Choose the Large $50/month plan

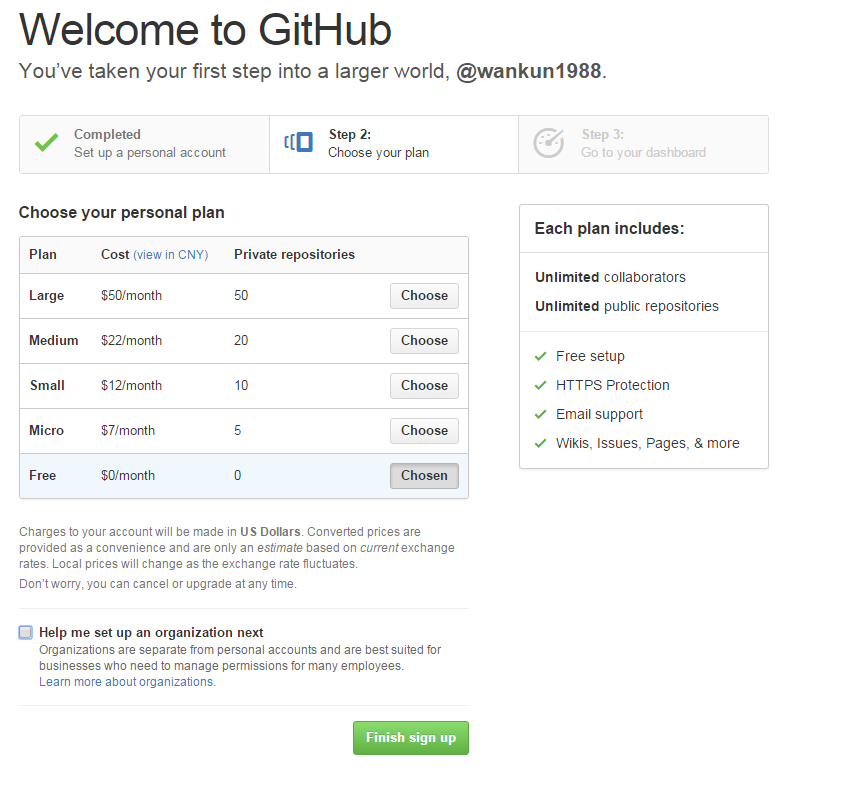tap(424, 295)
